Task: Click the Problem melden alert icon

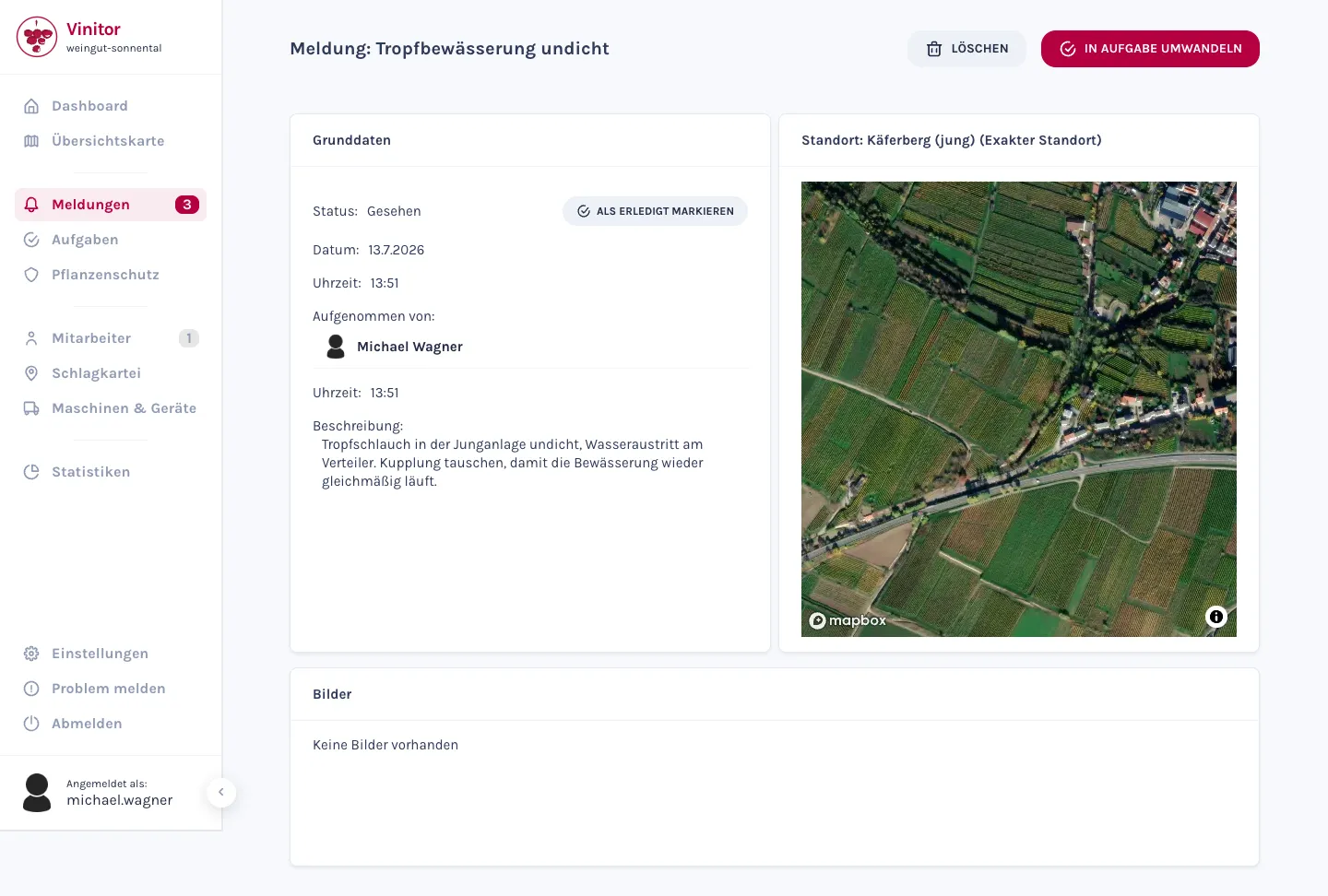Action: 31,689
